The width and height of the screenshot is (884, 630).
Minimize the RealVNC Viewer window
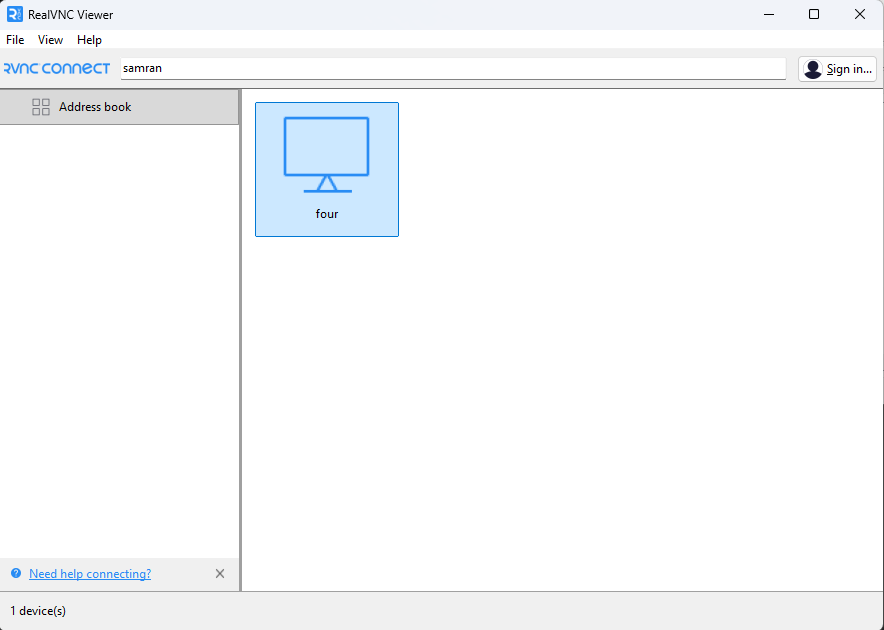click(x=768, y=14)
